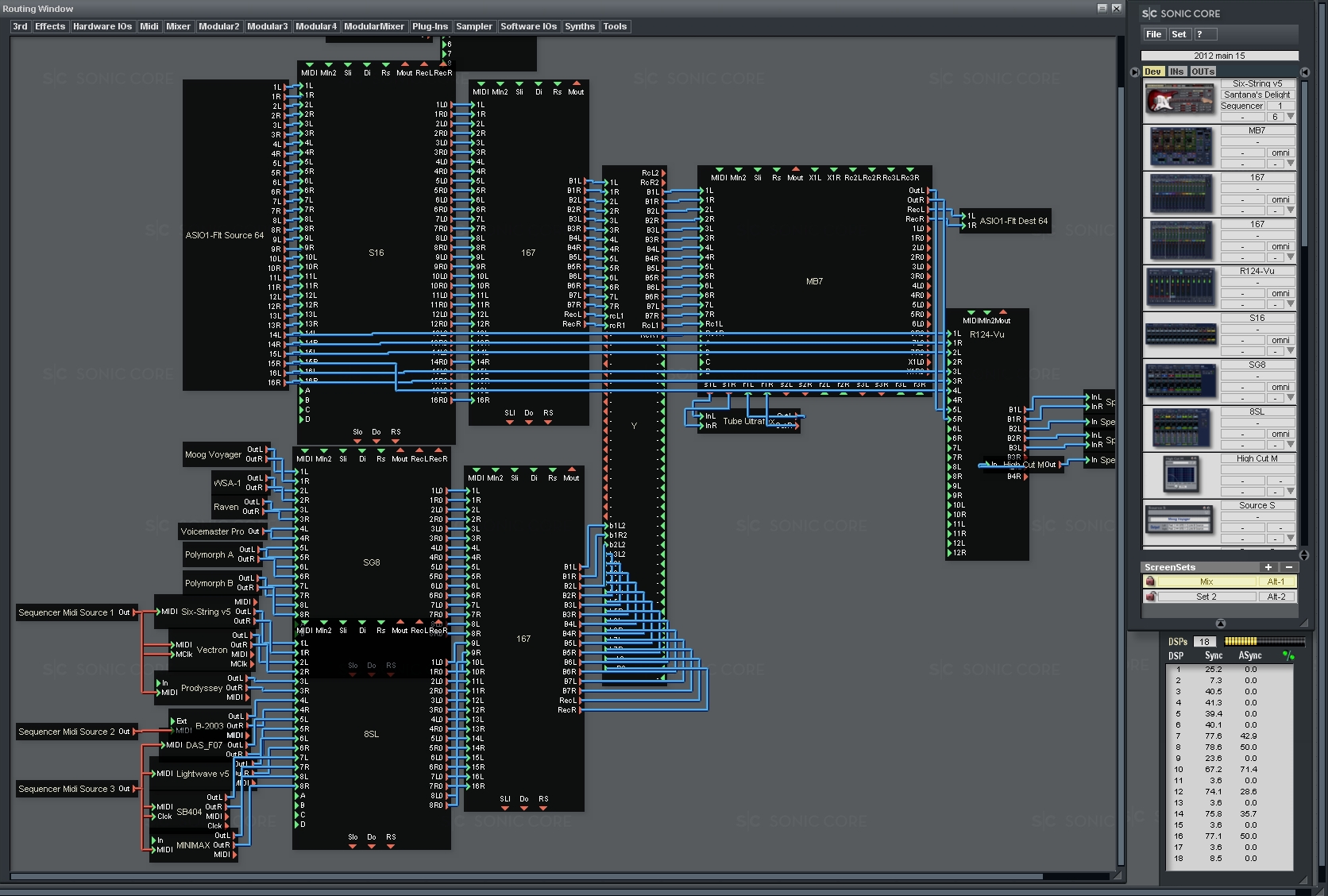
Task: Open the Six-String v5 device thumbnail
Action: point(1180,100)
